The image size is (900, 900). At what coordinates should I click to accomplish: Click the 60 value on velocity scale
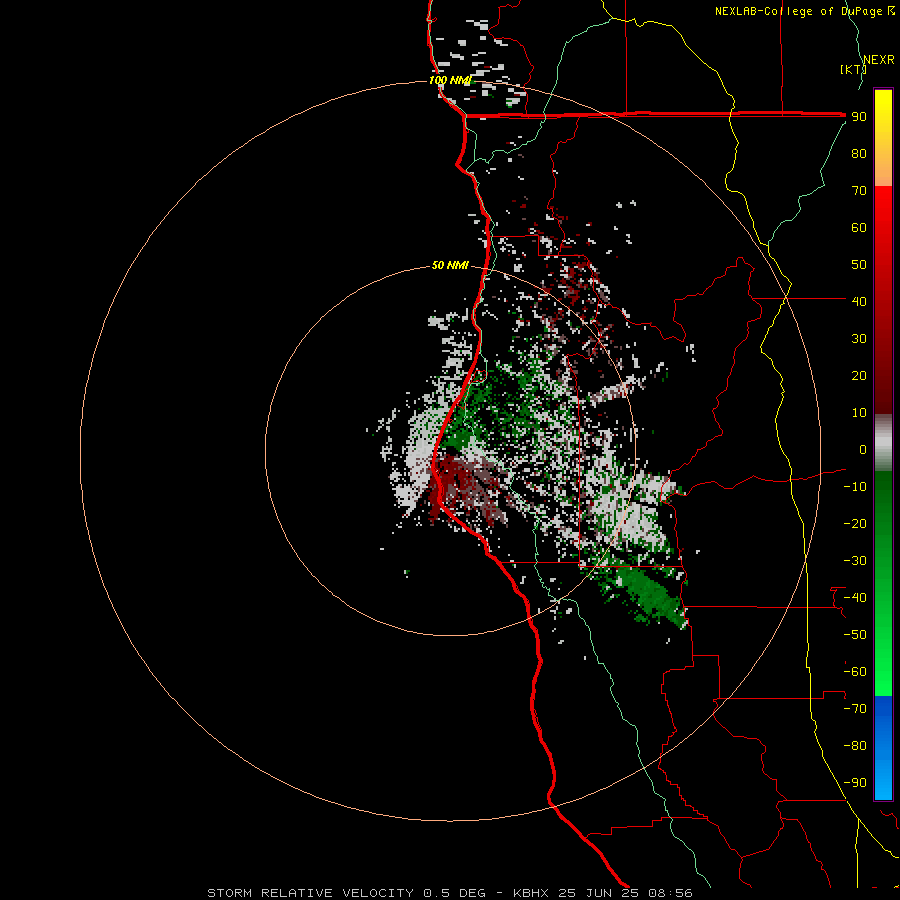click(859, 228)
